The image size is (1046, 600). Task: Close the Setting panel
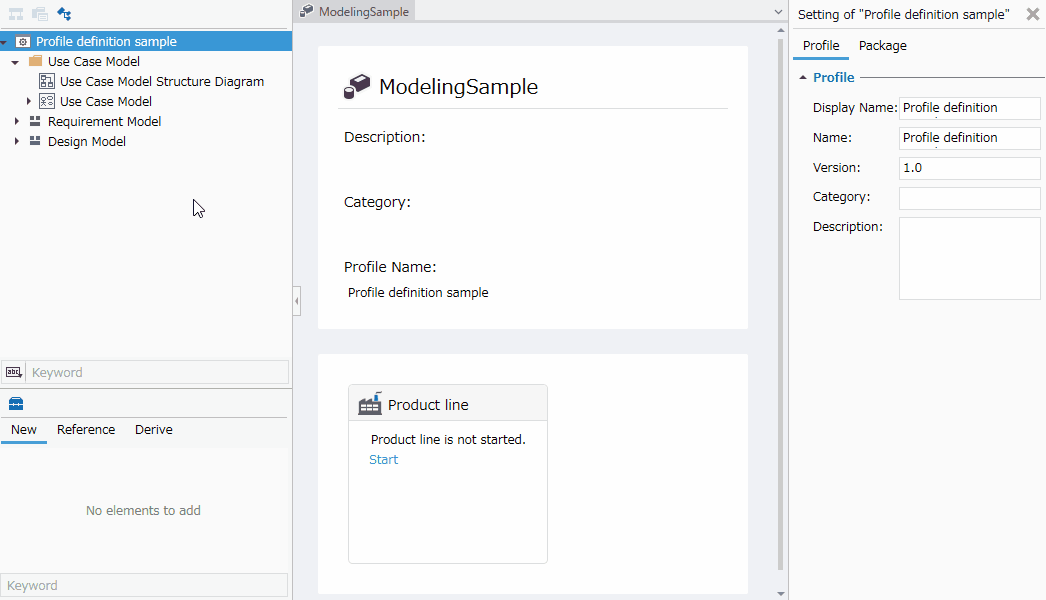1032,14
